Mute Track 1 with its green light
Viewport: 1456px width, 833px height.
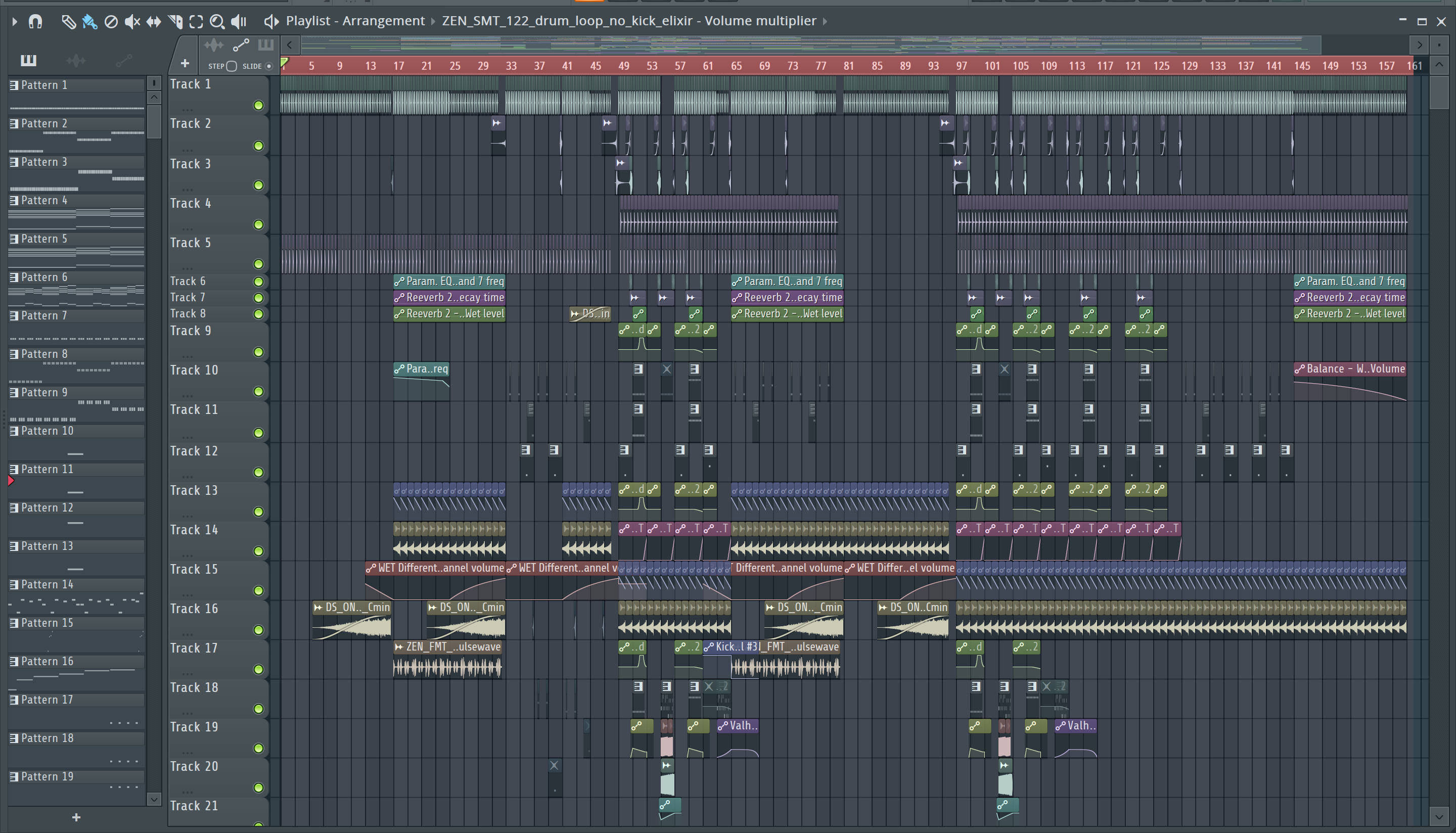pos(258,105)
